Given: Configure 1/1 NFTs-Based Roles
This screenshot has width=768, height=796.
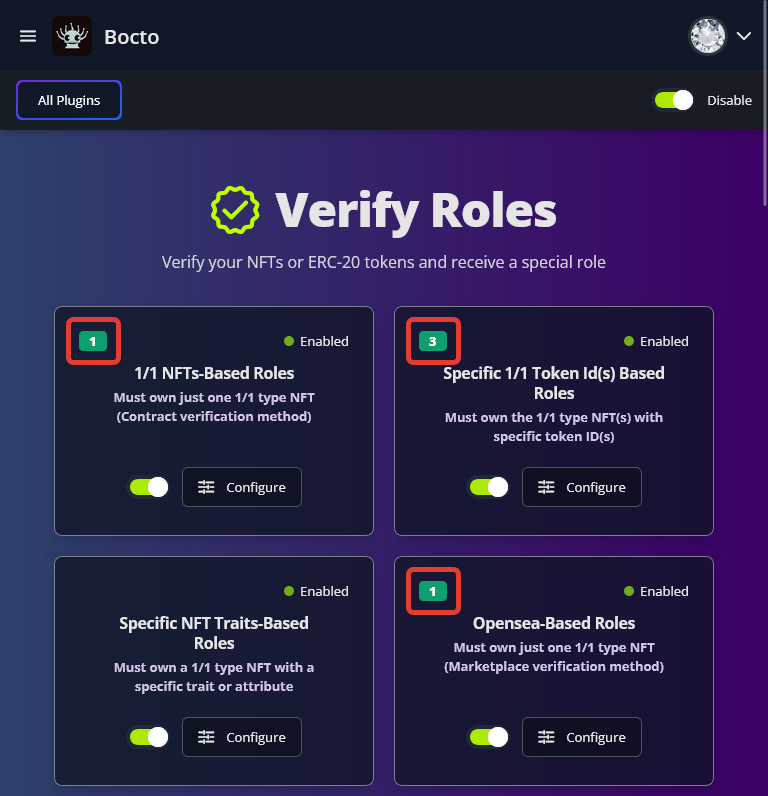Looking at the screenshot, I should (x=241, y=487).
